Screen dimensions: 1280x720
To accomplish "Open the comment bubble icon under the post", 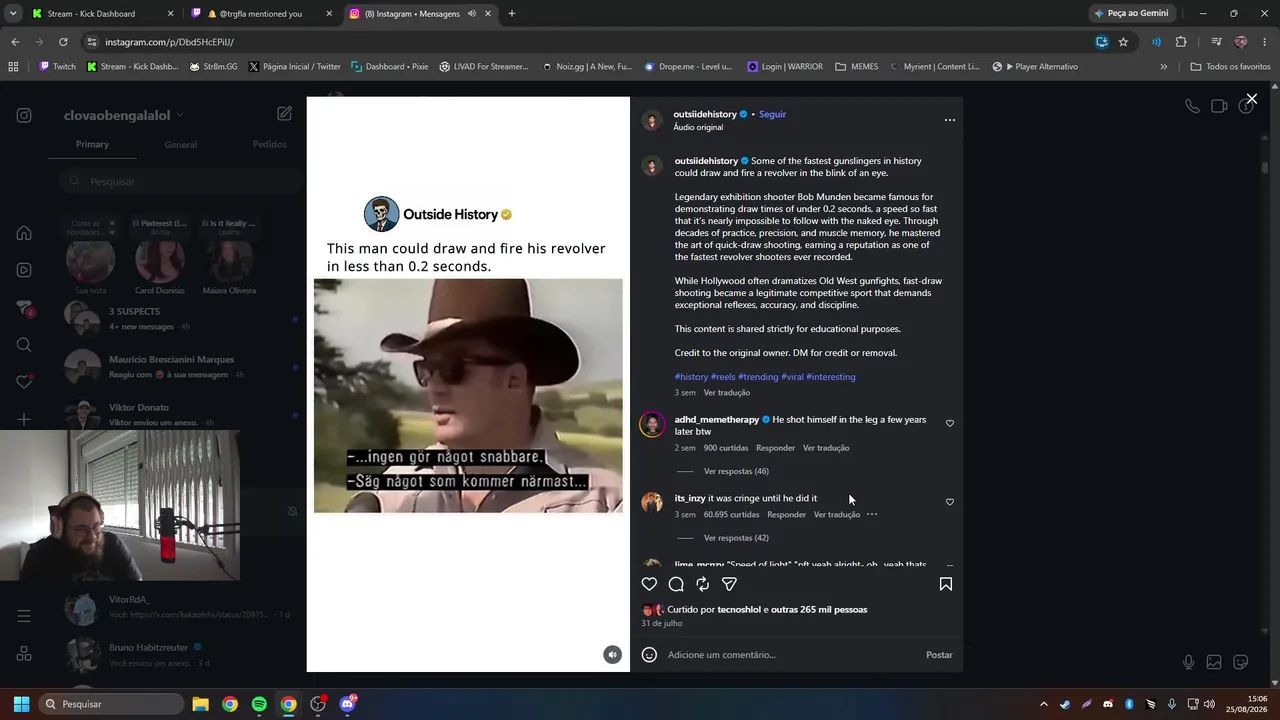I will click(x=676, y=584).
